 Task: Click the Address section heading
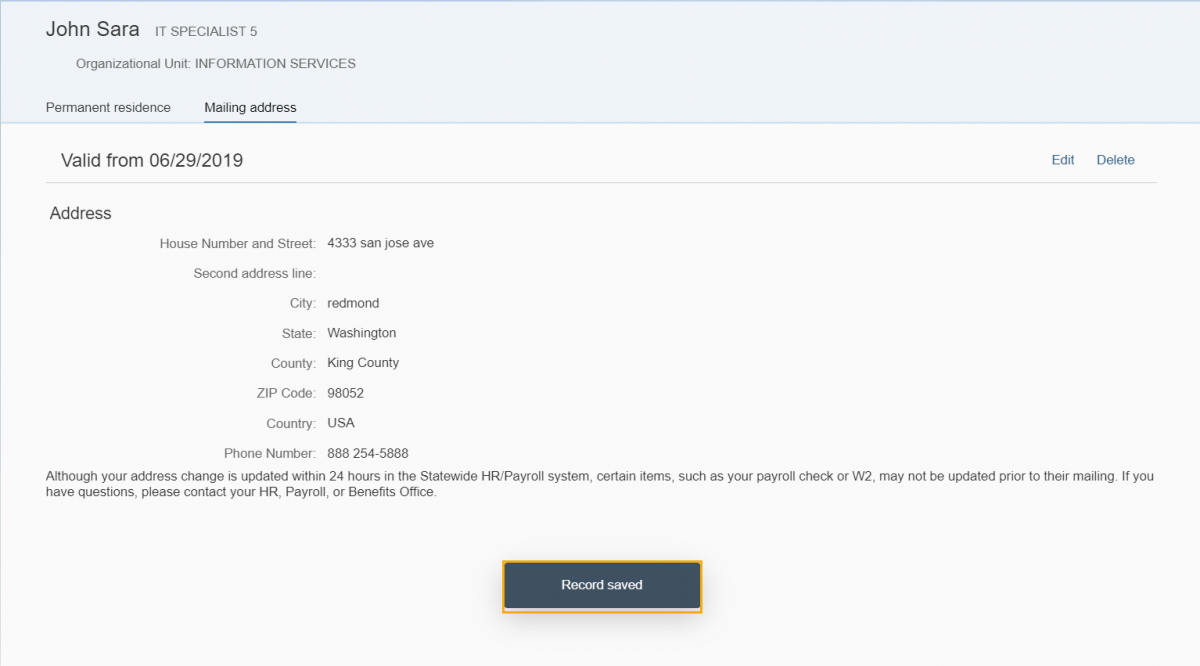click(x=81, y=213)
